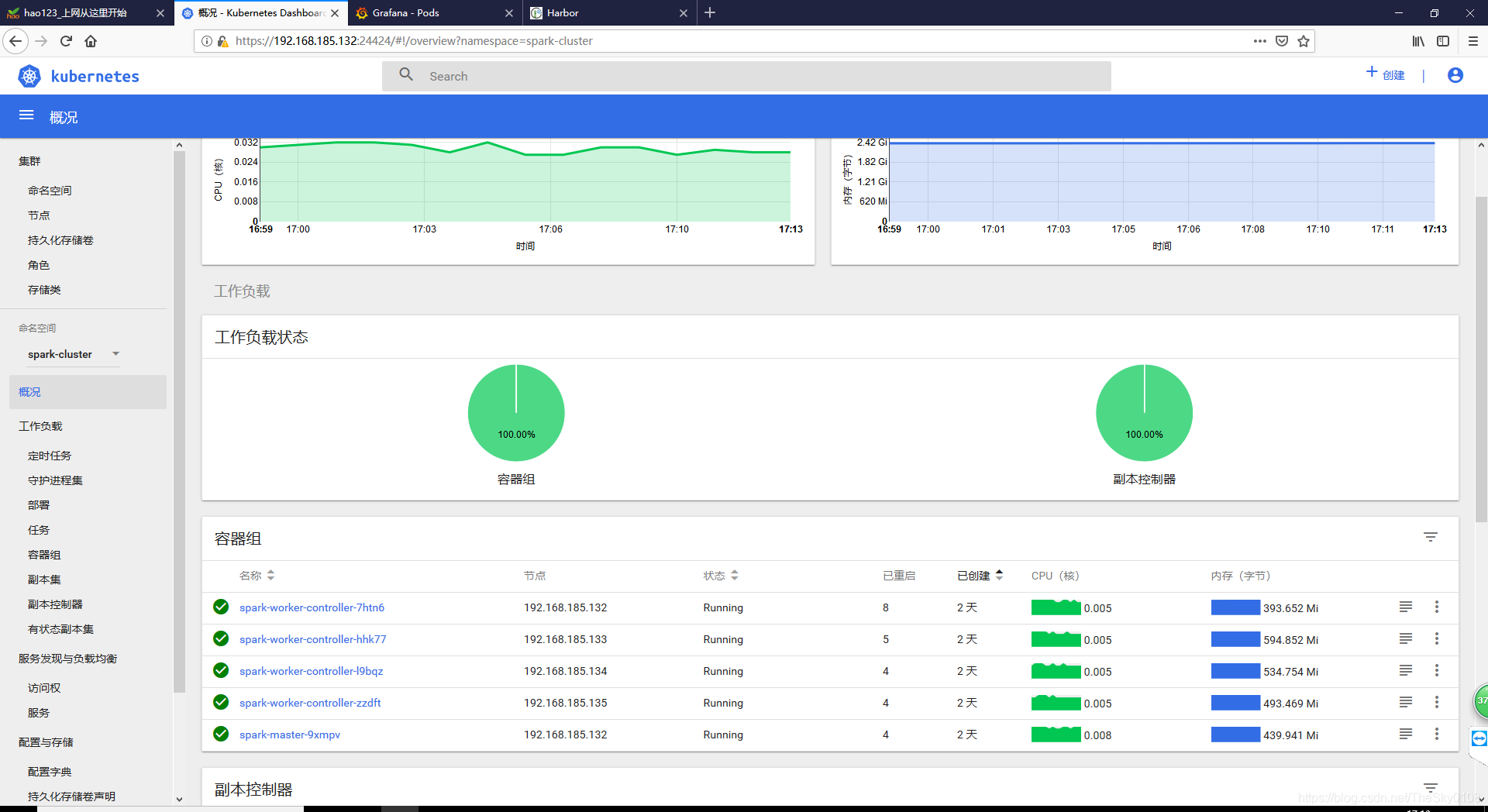This screenshot has height=812, width=1488.
Task: Switch to the Harbor browser tab
Action: pyautogui.click(x=608, y=12)
